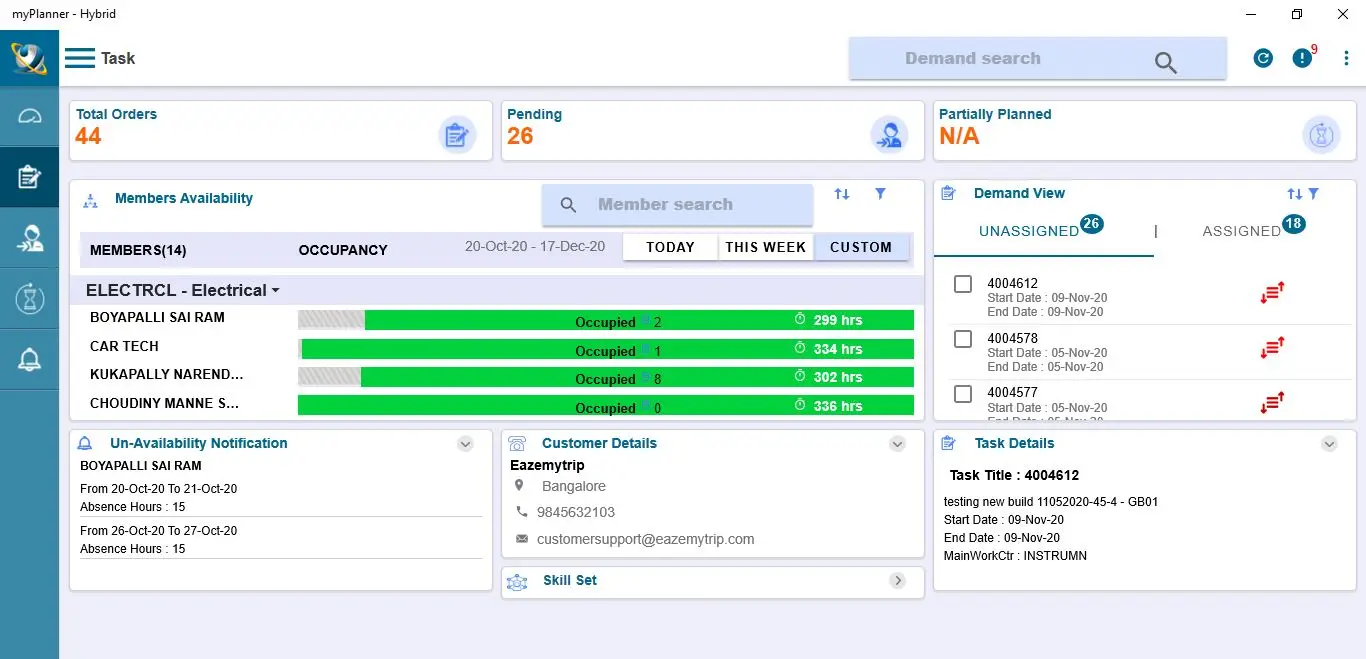The image size is (1366, 659).
Task: Open the three-dot more options menu
Action: 1346,58
